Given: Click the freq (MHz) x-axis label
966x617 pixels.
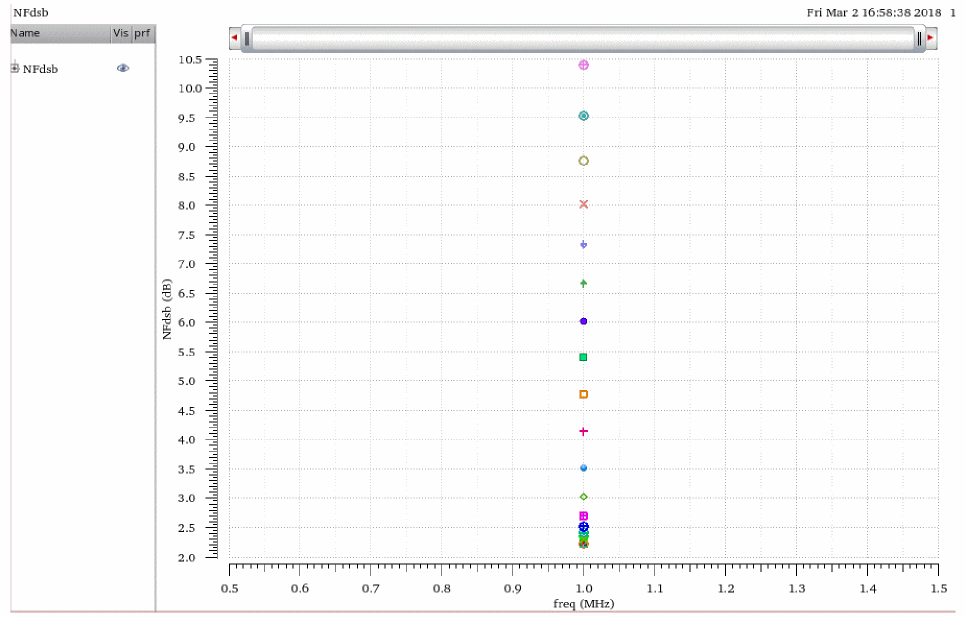Looking at the screenshot, I should click(583, 604).
